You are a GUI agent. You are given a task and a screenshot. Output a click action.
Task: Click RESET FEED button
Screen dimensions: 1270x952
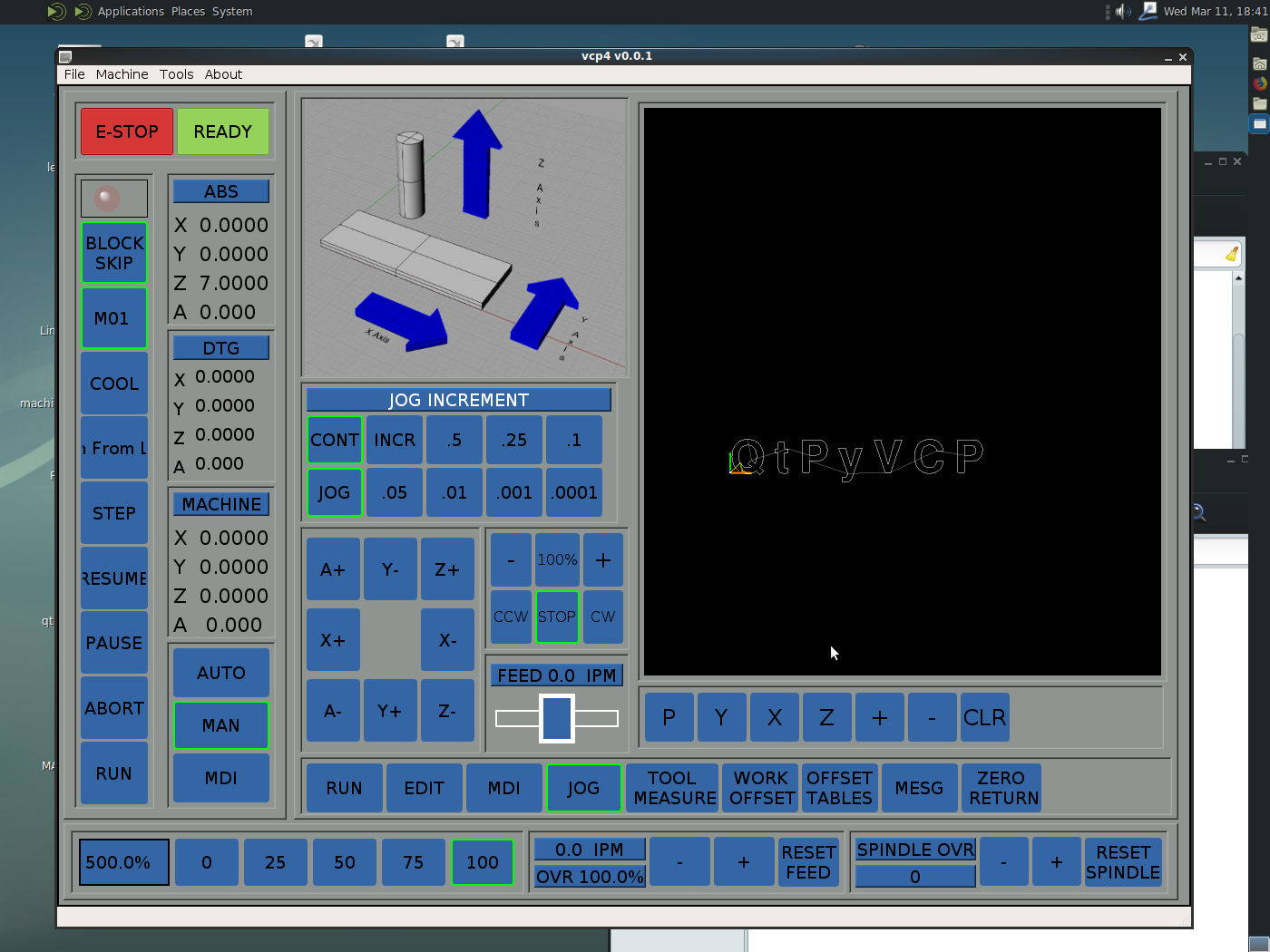point(809,862)
